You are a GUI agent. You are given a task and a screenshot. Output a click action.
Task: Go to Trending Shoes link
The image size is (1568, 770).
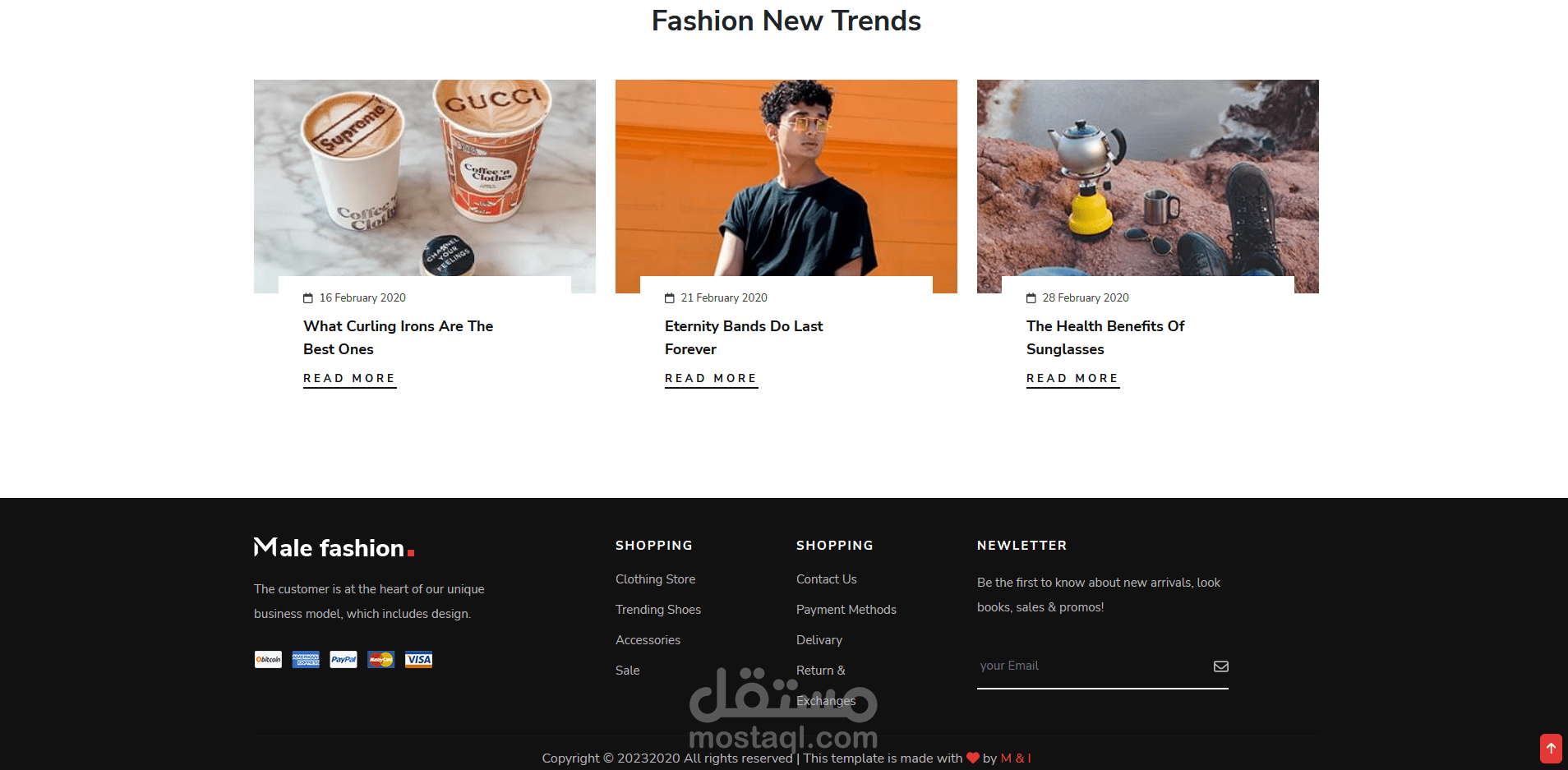point(658,610)
